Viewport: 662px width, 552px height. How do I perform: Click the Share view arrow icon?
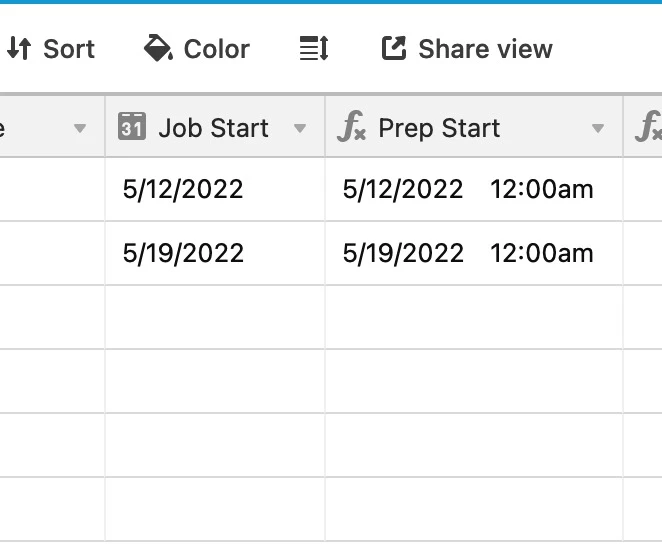394,48
